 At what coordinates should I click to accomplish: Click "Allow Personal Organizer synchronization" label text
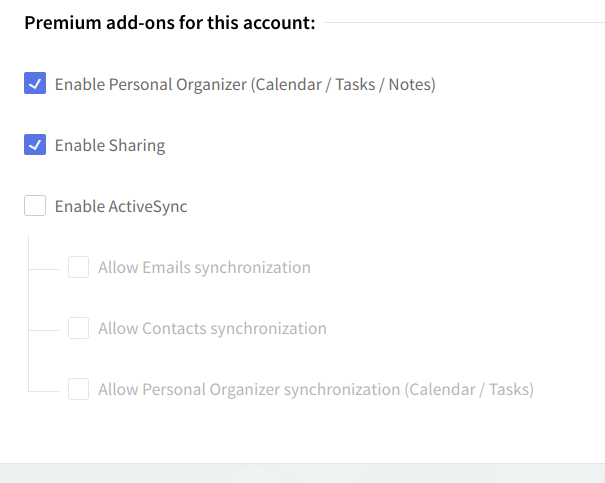point(249,390)
